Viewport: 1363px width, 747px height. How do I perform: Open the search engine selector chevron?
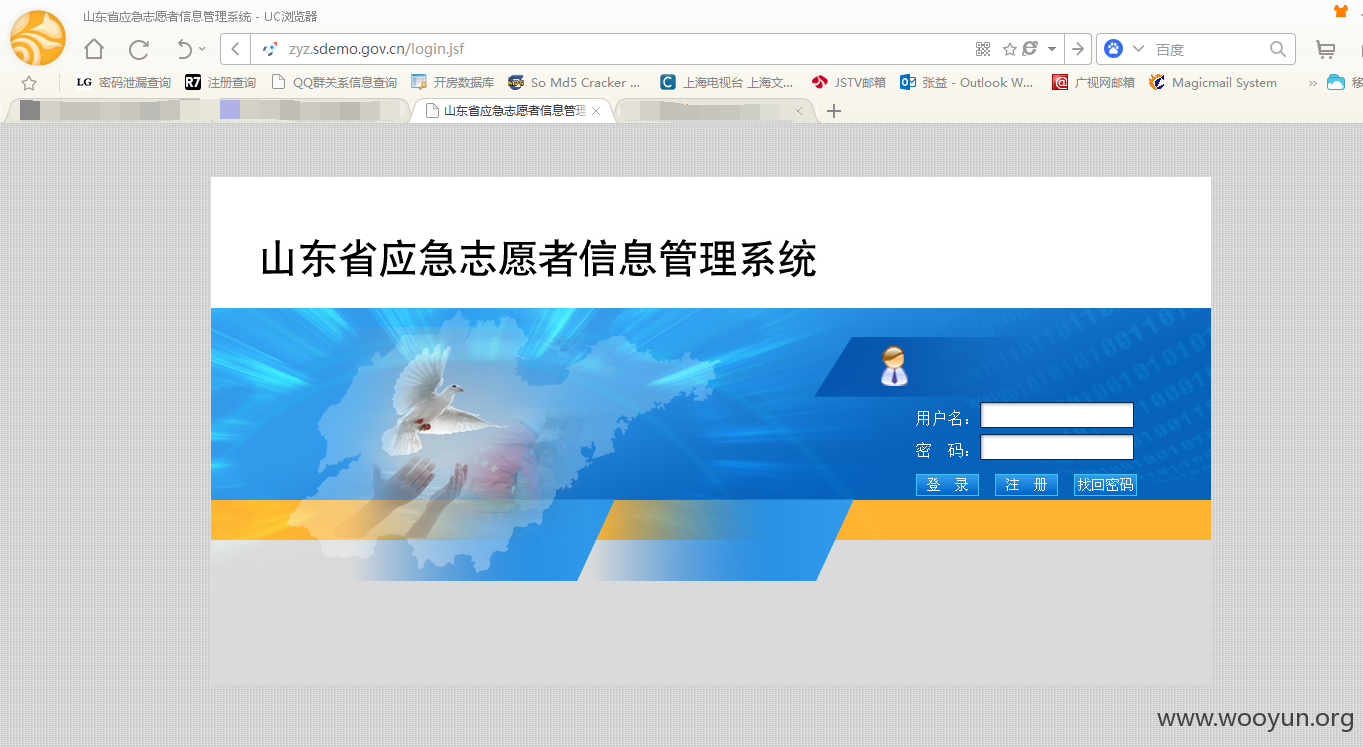(1138, 49)
